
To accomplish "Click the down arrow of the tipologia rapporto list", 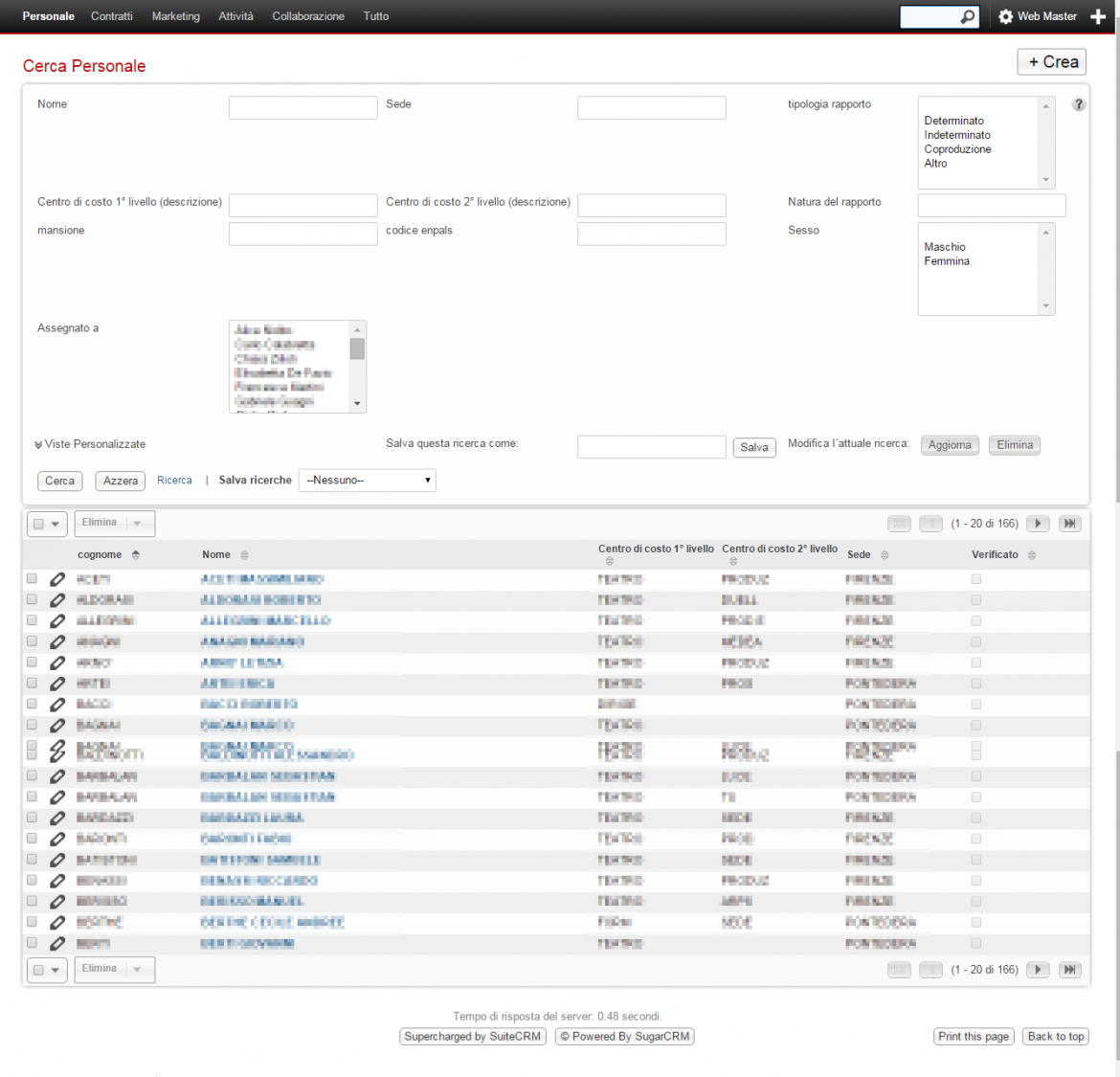I will (1045, 180).
